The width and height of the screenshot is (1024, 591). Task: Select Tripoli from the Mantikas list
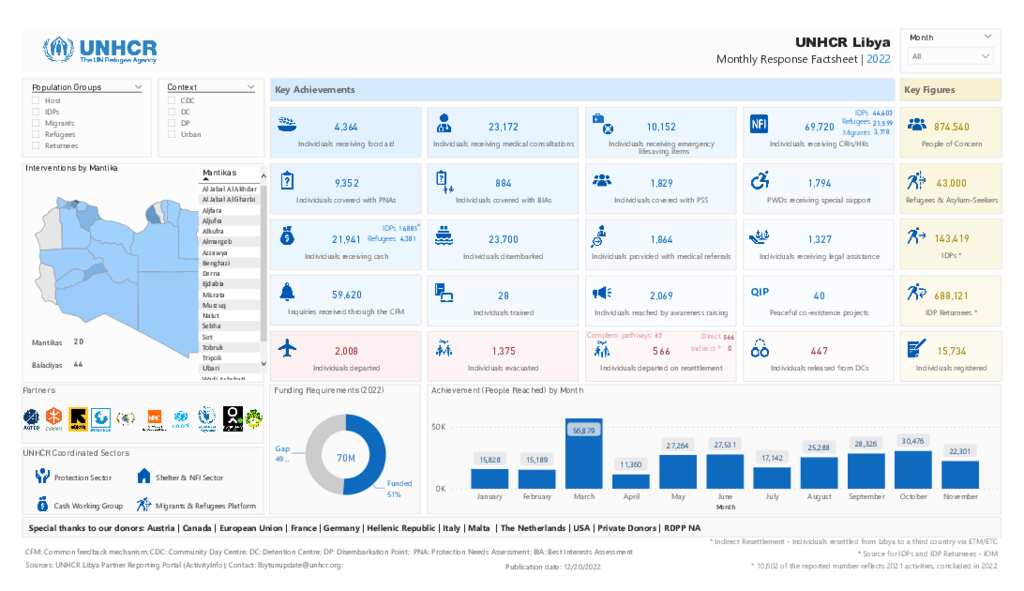tap(212, 358)
